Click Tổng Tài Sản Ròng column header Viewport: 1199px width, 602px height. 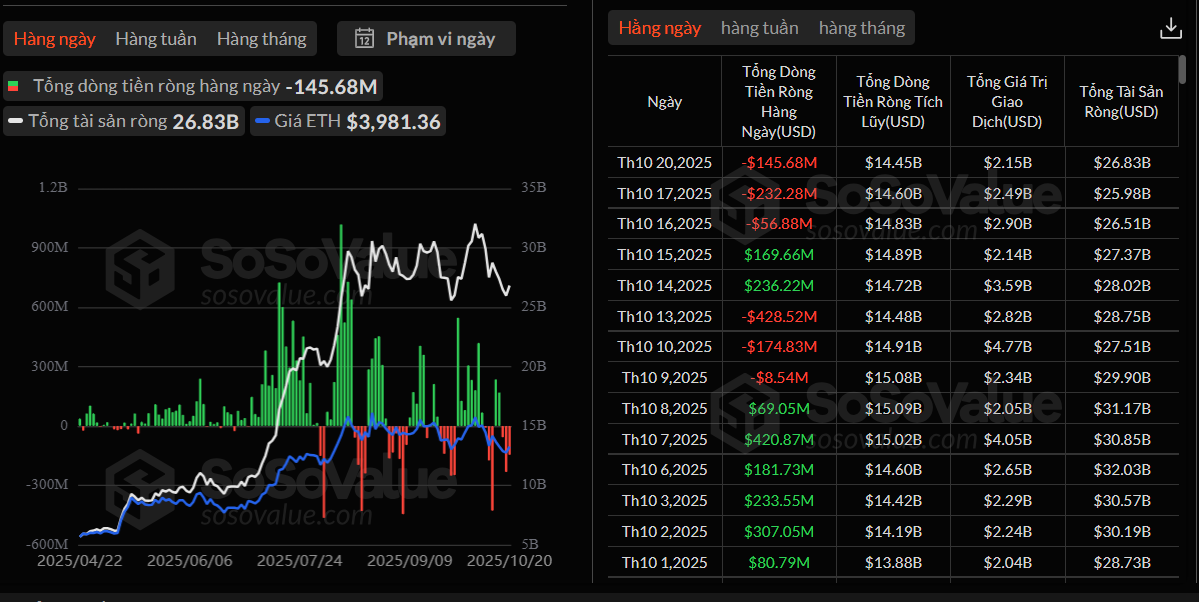1119,102
